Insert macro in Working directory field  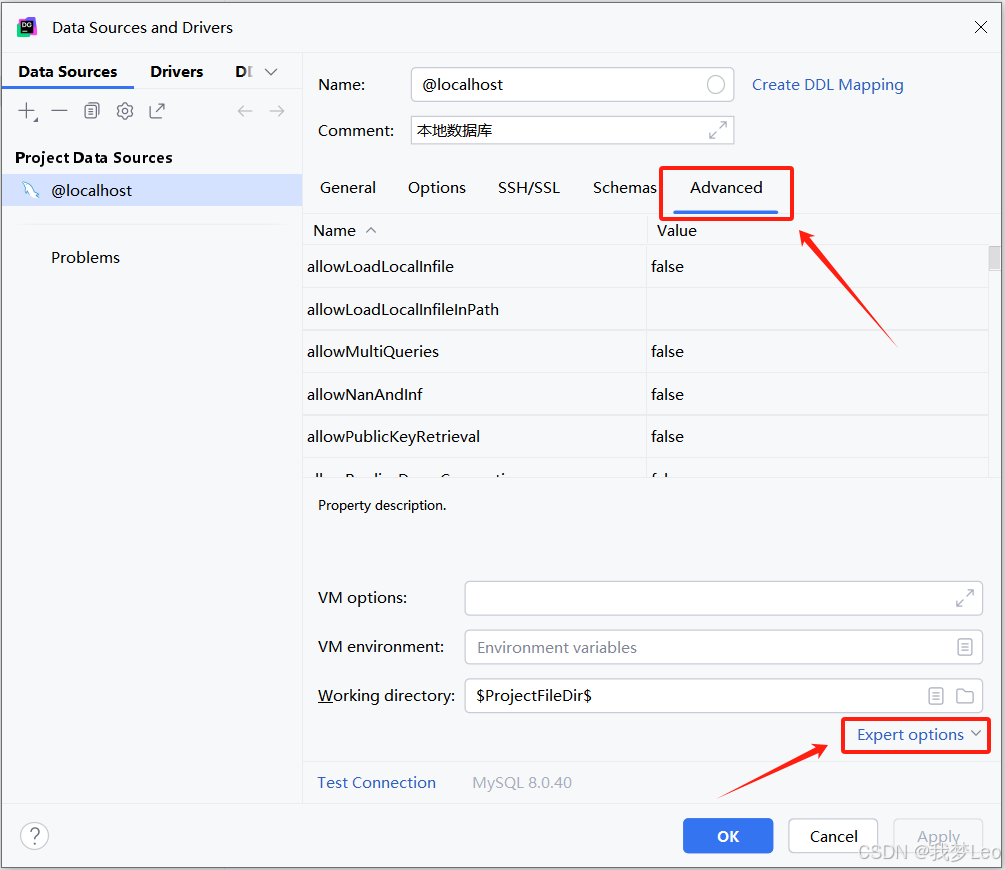[936, 696]
